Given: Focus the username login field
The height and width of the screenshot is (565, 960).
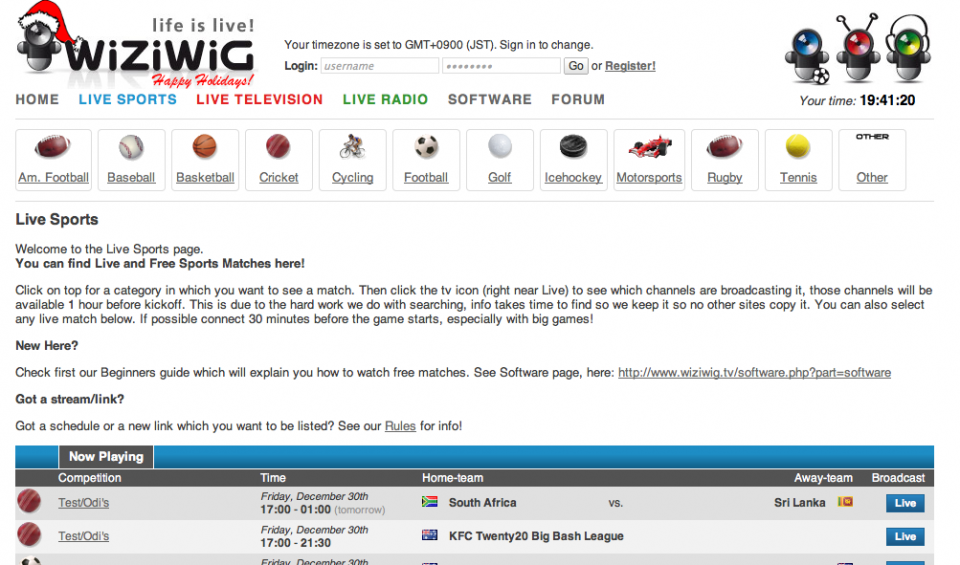Looking at the screenshot, I should (x=380, y=65).
